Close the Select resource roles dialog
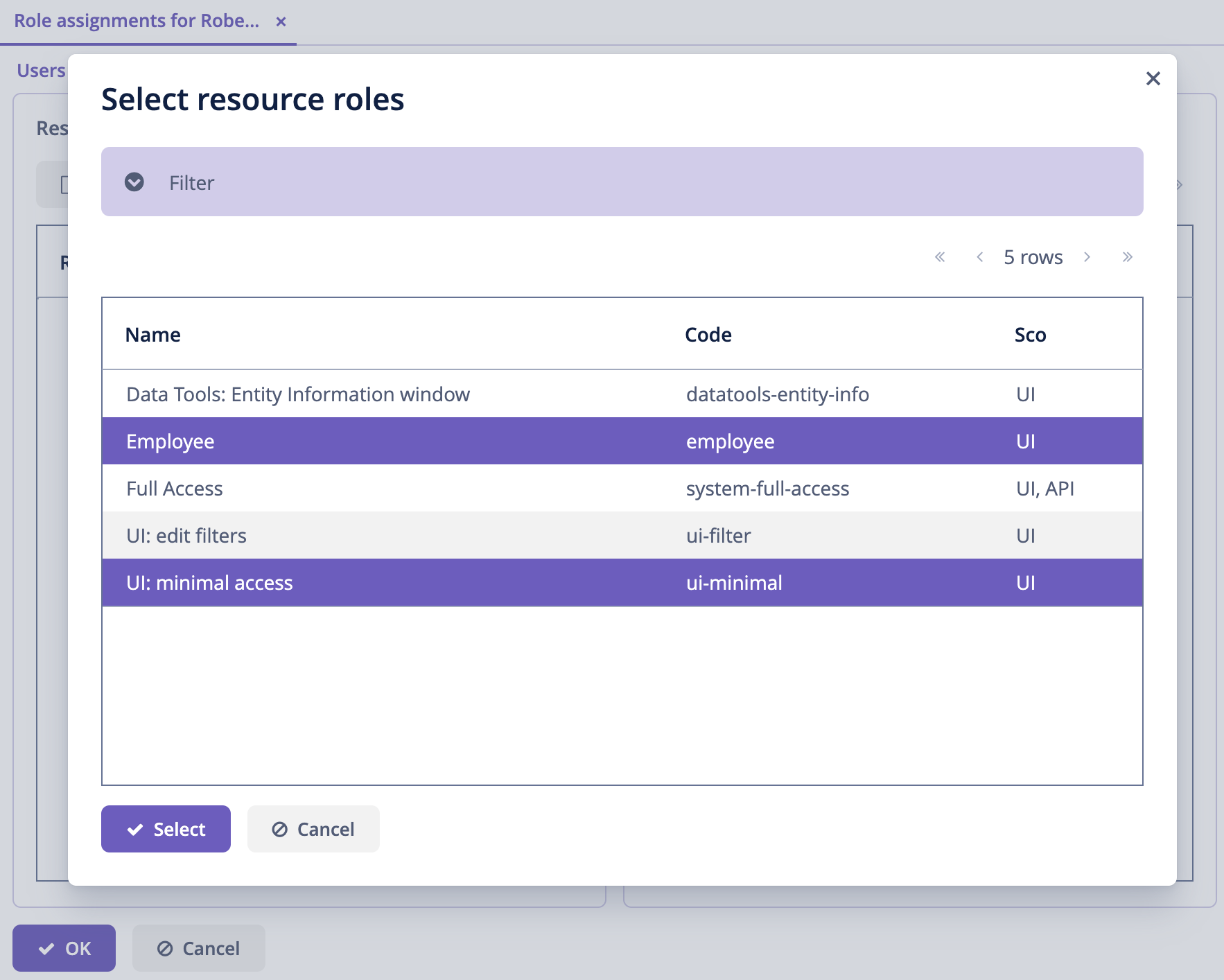1224x980 pixels. 1153,78
